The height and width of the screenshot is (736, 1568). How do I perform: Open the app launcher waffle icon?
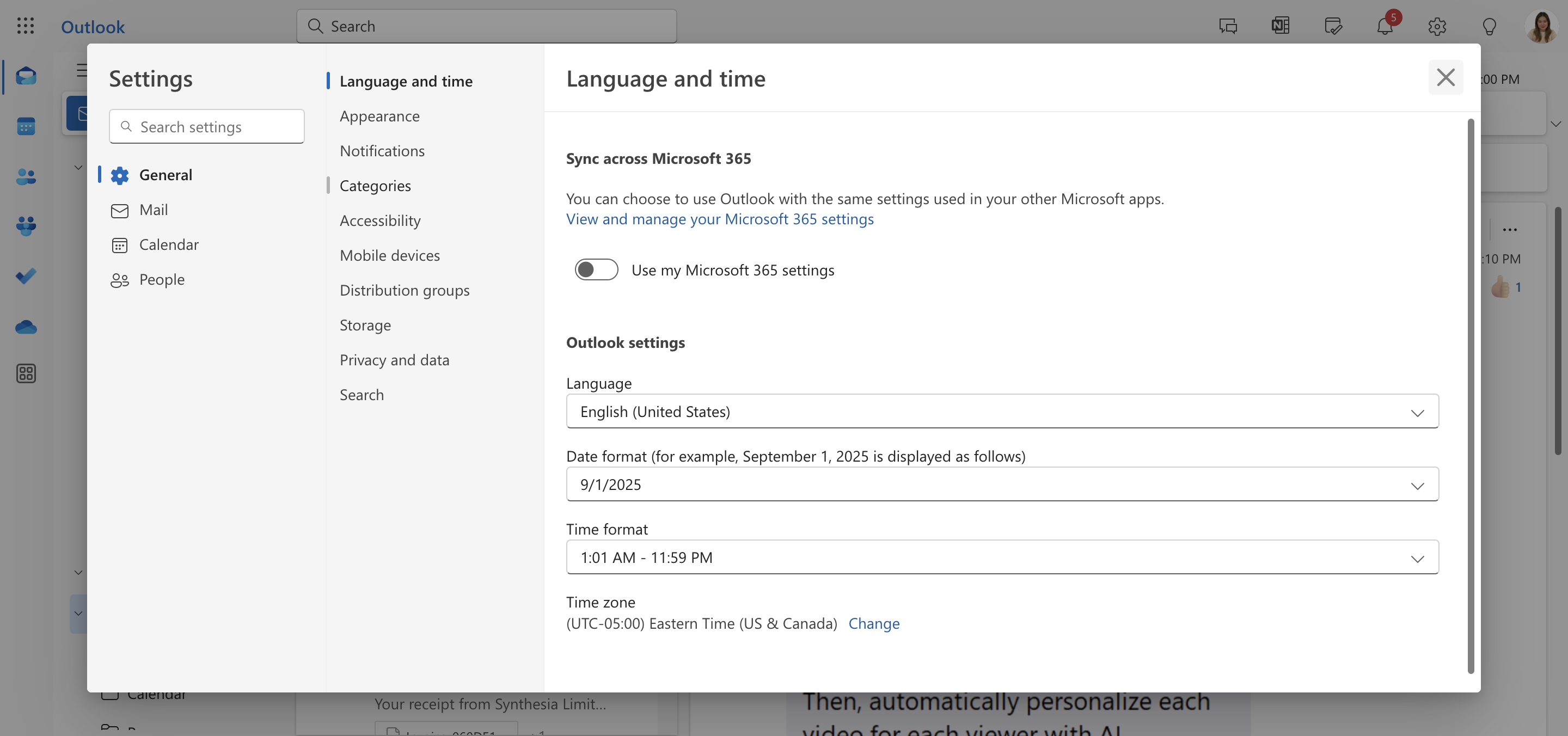point(26,26)
